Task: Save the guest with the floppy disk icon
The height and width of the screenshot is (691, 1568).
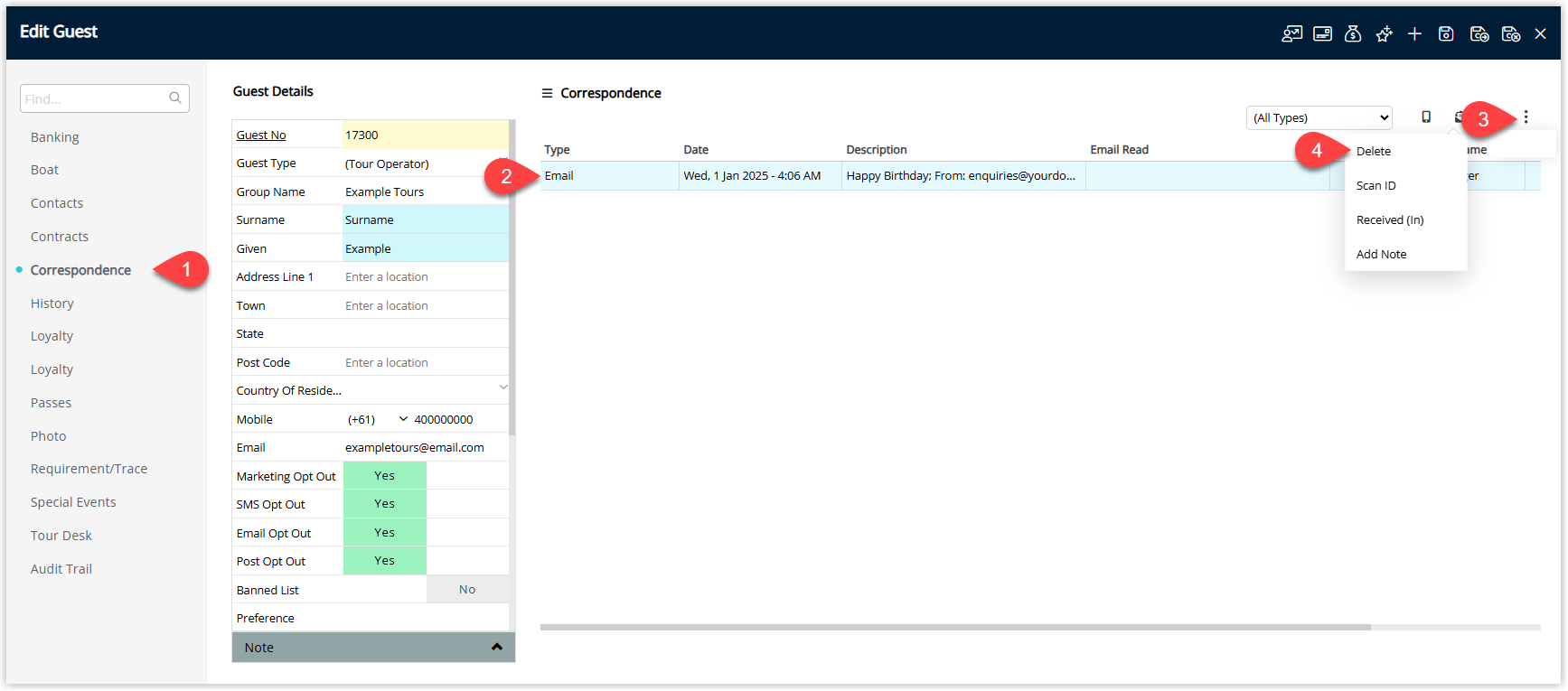Action: point(1446,33)
